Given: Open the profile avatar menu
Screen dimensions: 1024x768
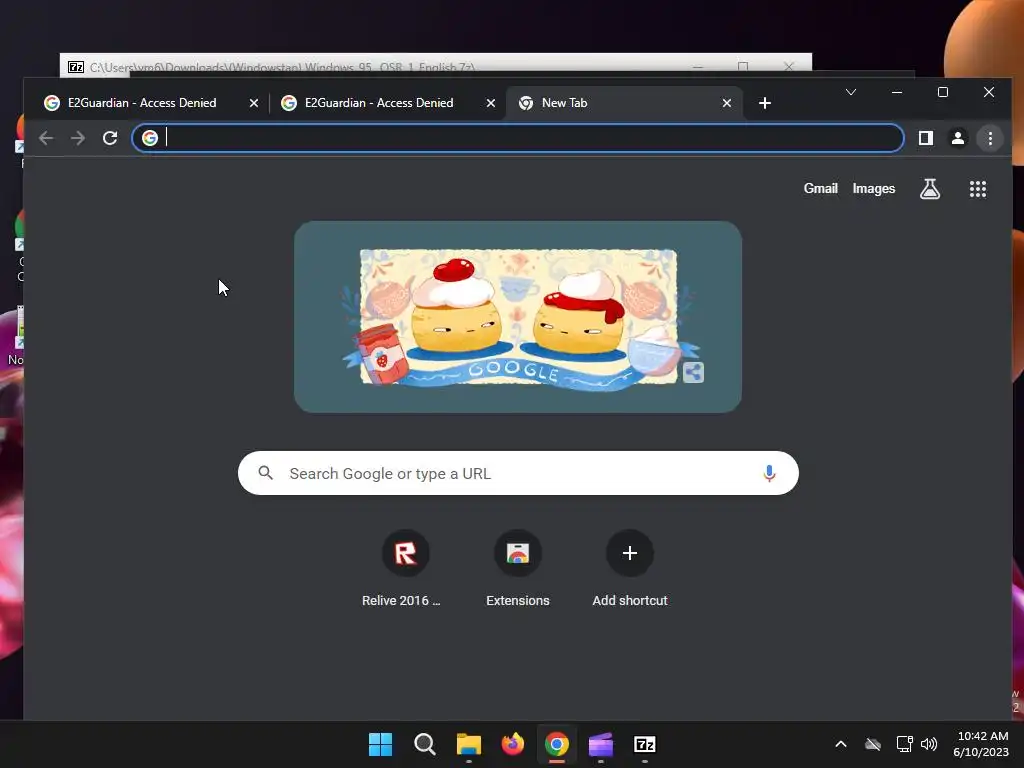Looking at the screenshot, I should 957,138.
